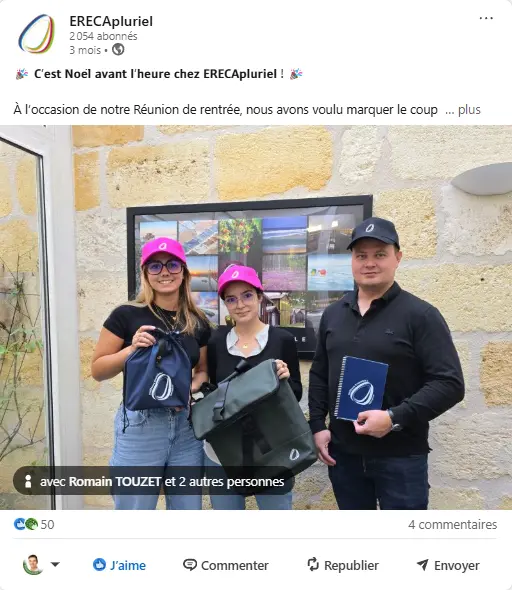
Task: Click your profile avatar near J'aime
Action: coord(33,564)
